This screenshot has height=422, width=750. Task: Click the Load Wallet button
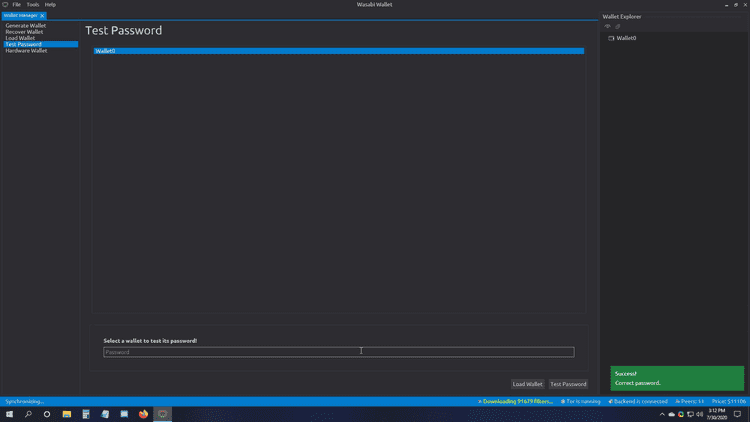click(528, 384)
